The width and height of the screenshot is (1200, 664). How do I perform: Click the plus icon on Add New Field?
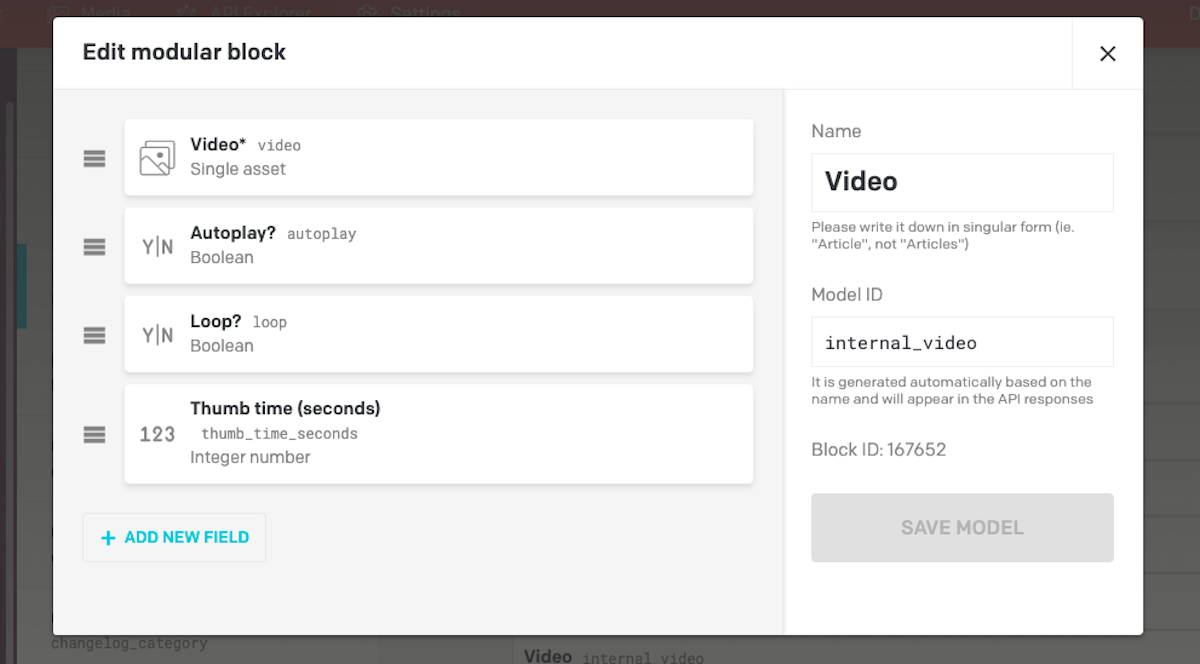point(109,538)
